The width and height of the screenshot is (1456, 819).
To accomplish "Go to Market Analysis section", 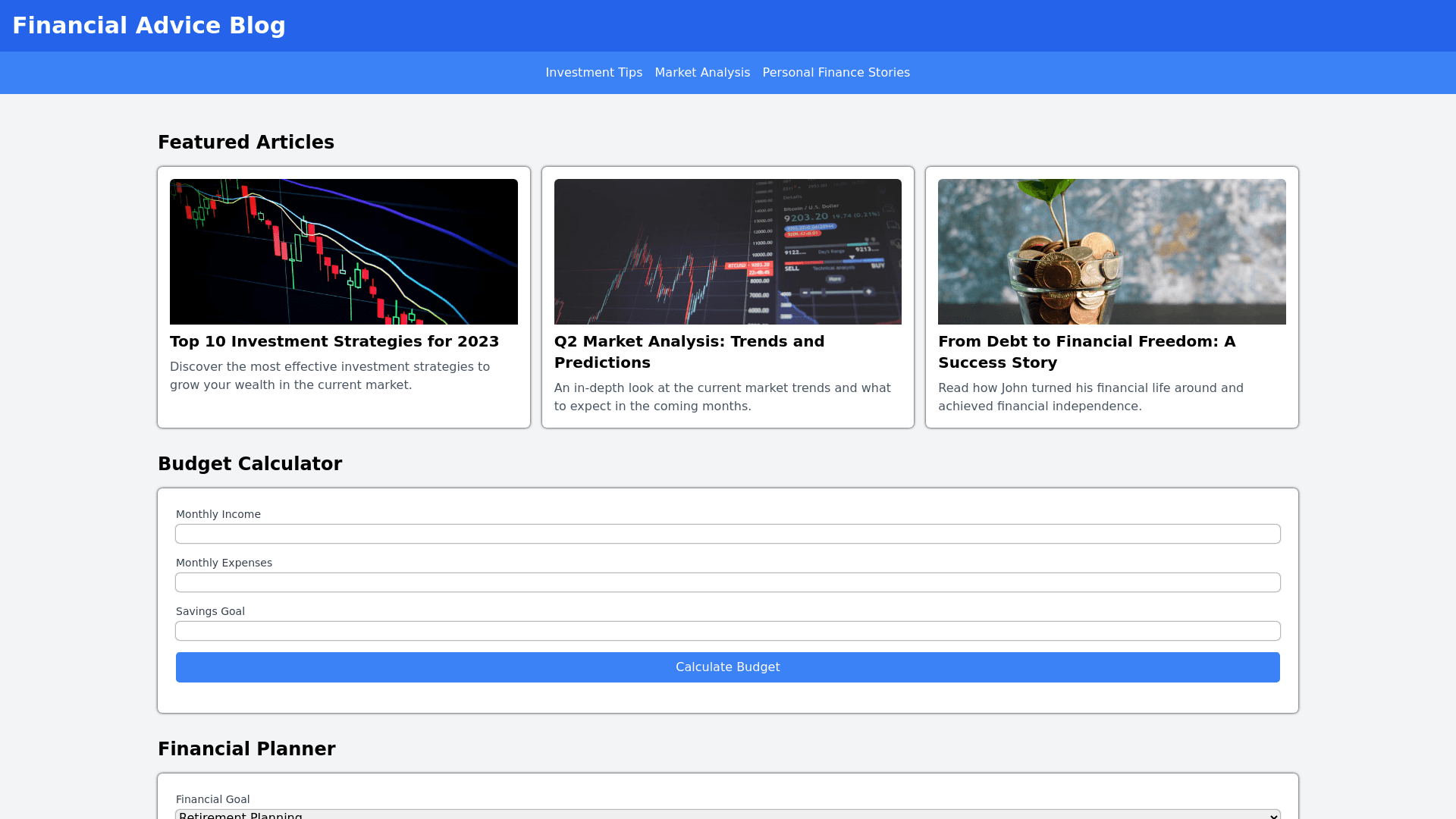I will pyautogui.click(x=702, y=73).
